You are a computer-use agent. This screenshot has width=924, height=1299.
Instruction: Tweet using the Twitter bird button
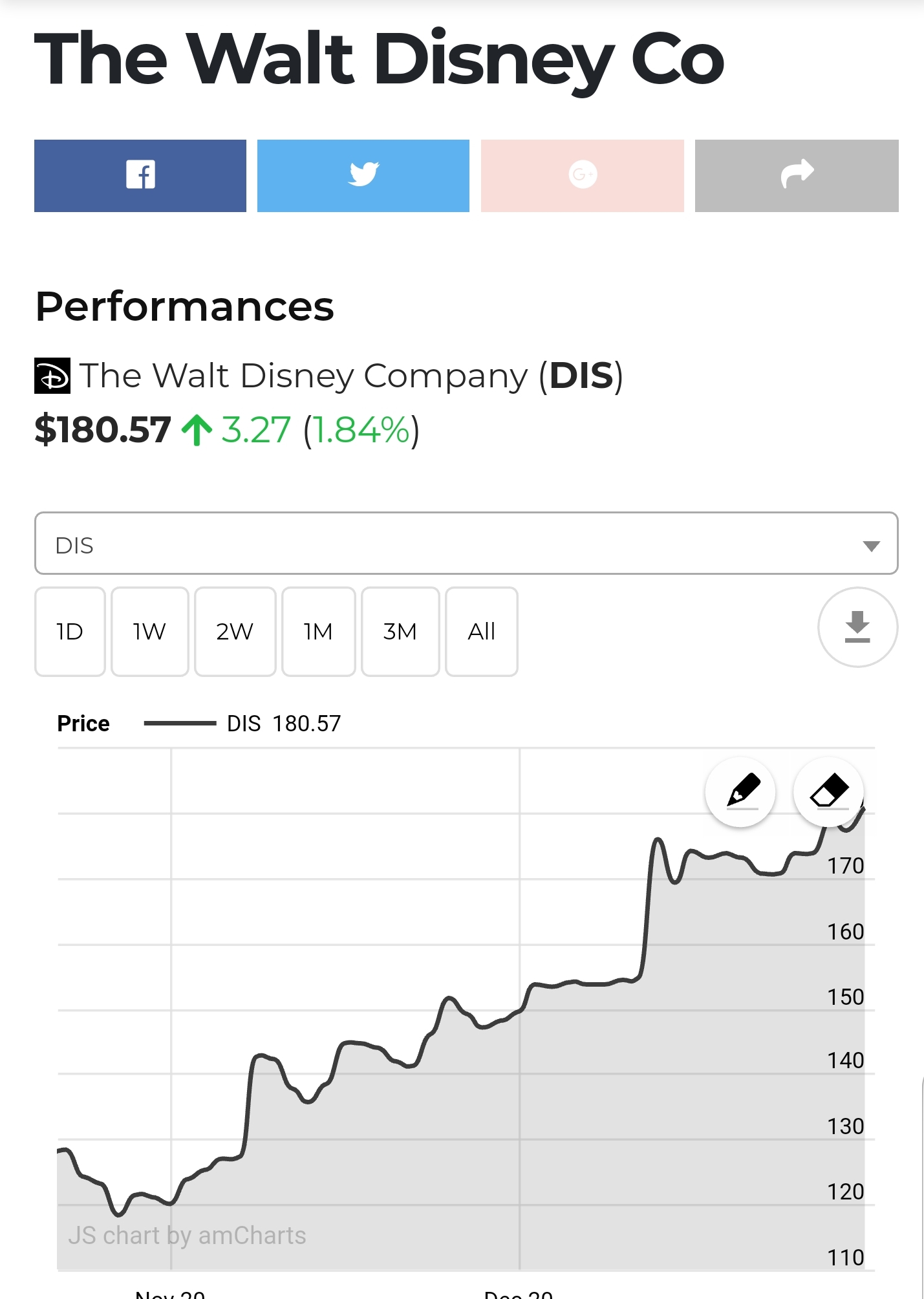(x=363, y=176)
